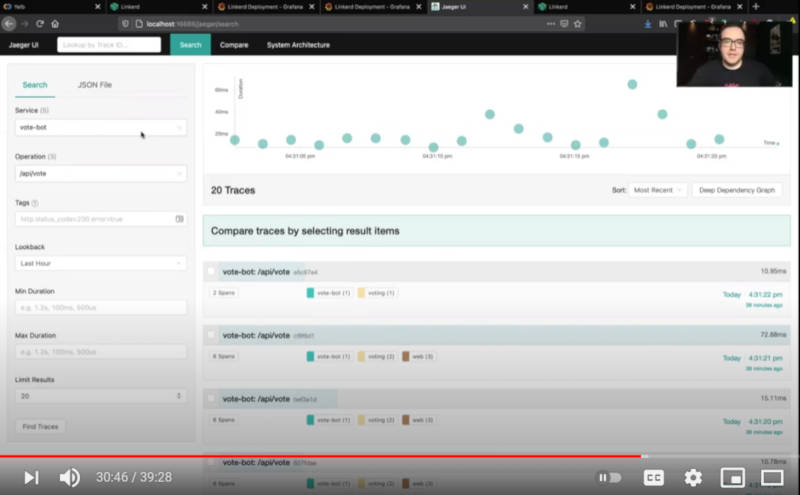Bookmark page with the star icon

coord(578,23)
